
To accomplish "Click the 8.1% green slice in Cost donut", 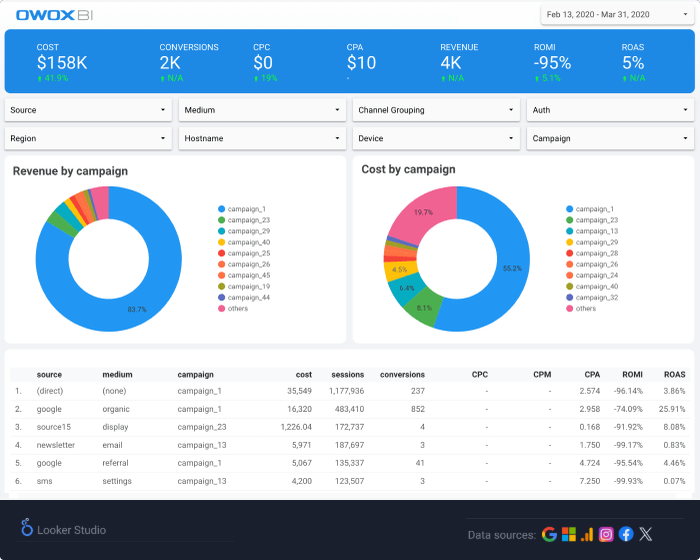I will point(424,308).
